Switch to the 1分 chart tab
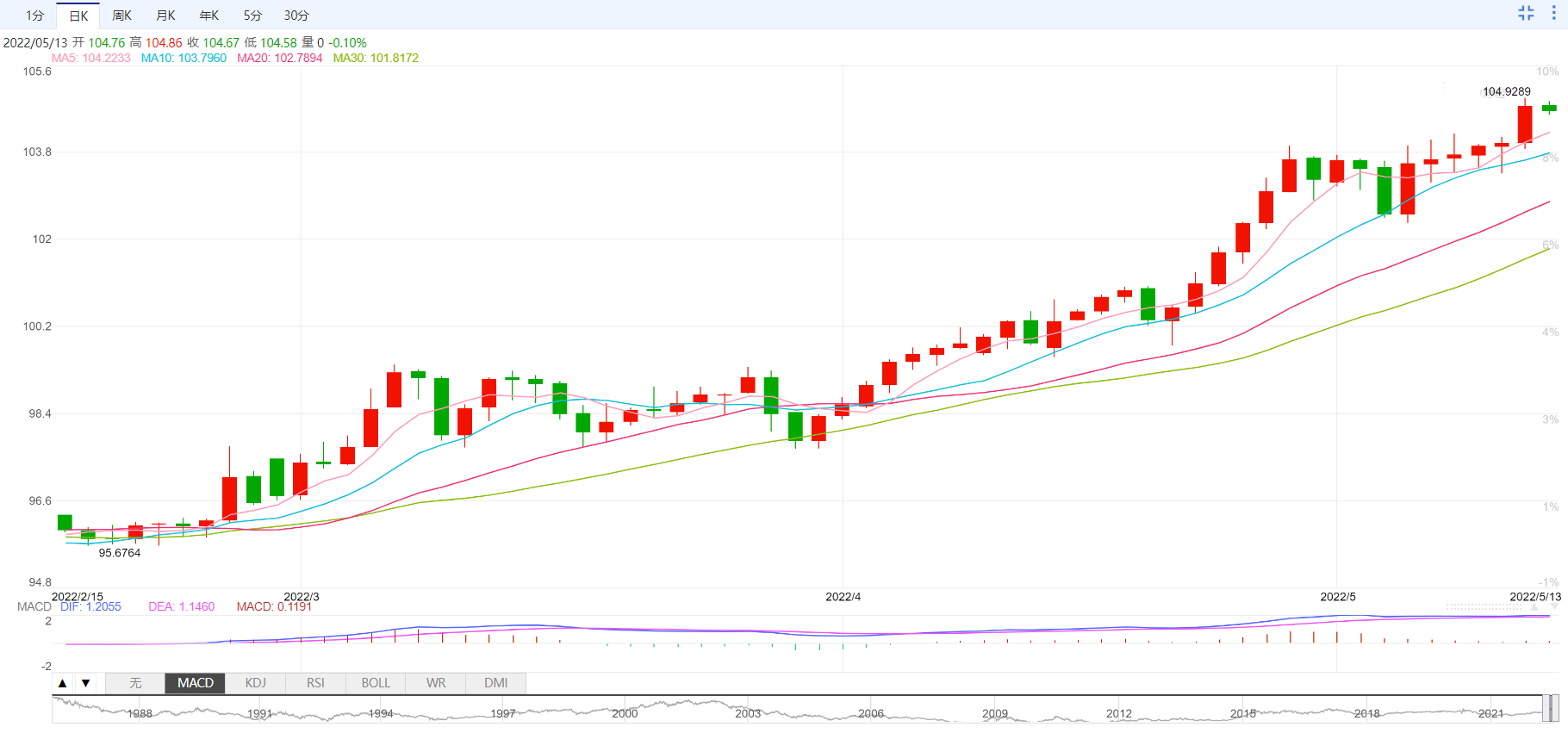1568x733 pixels. coord(34,16)
